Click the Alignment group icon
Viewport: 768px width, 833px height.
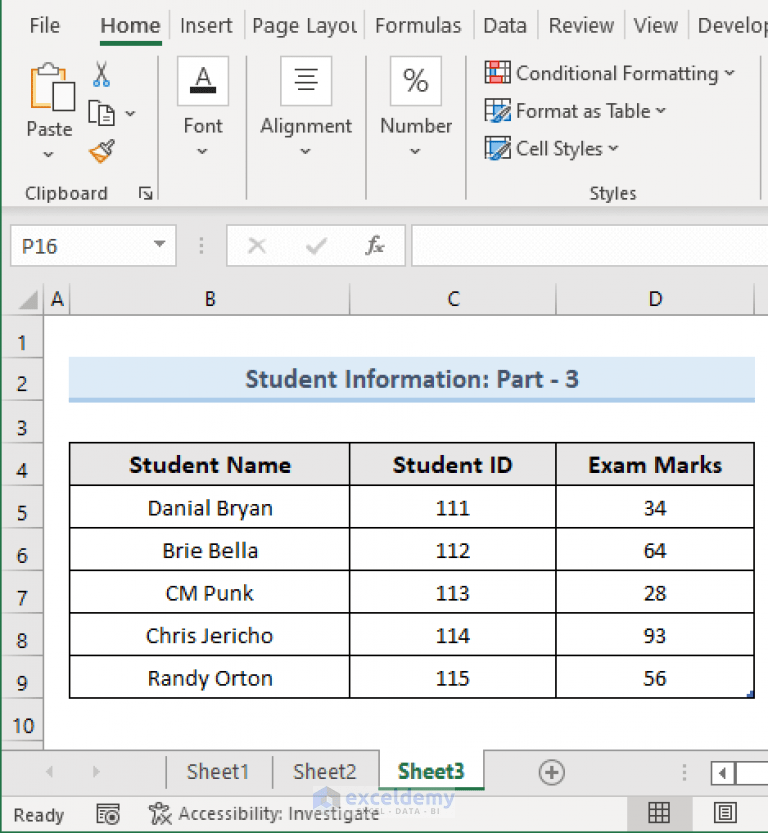tap(306, 81)
